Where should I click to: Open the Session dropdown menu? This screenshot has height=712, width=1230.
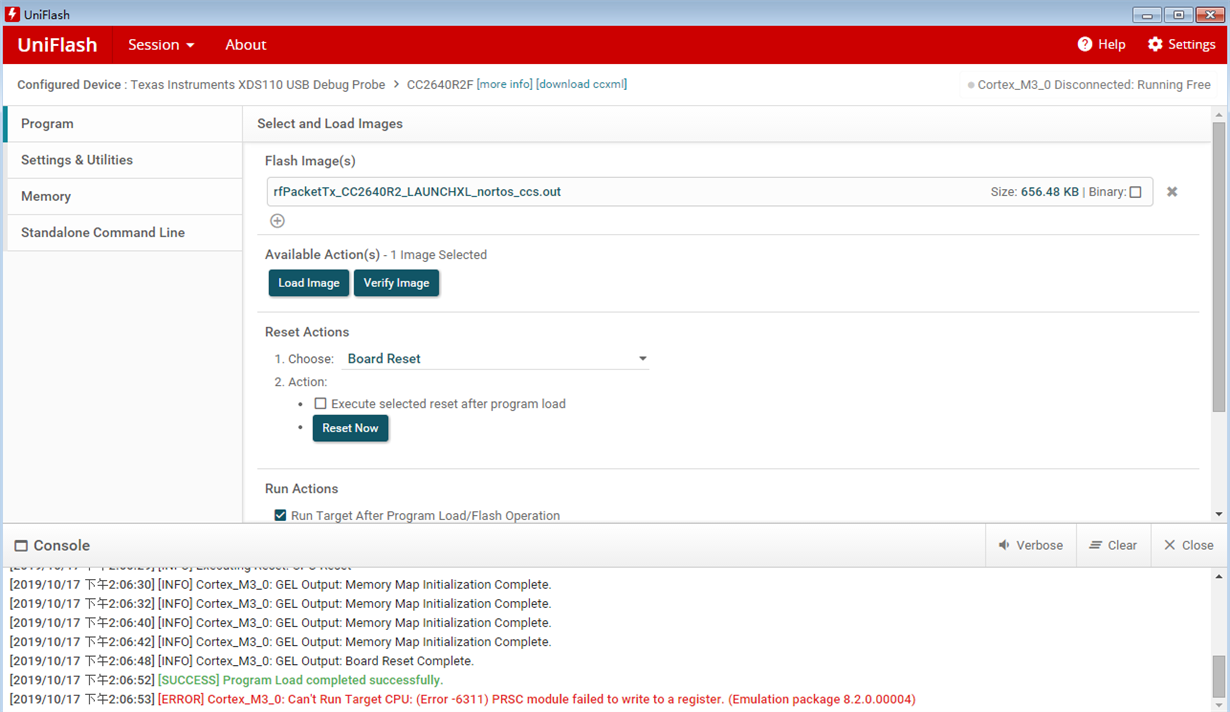pos(161,45)
